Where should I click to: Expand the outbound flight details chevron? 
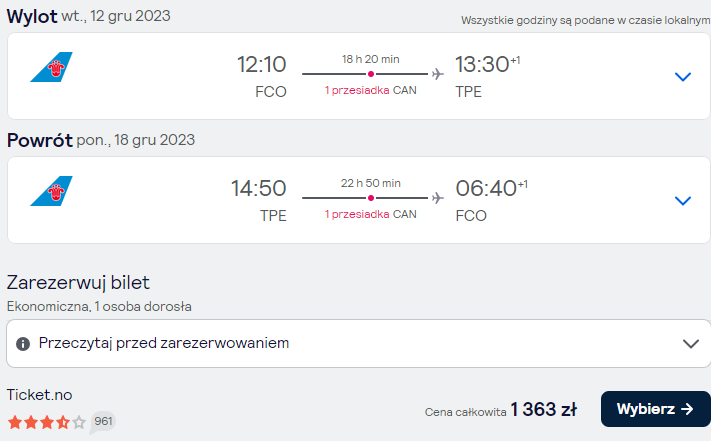click(683, 77)
